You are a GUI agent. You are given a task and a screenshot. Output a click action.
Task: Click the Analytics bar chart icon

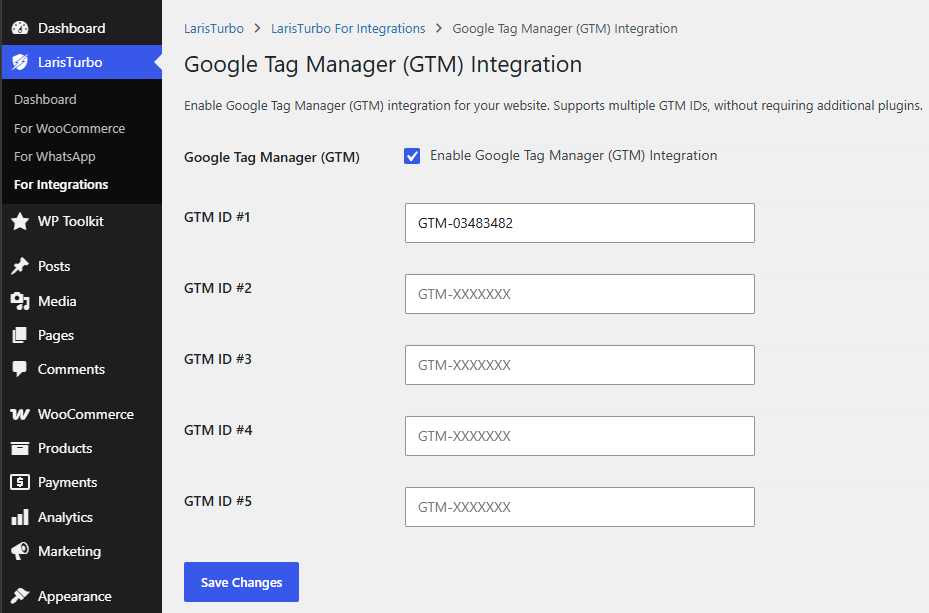click(x=20, y=517)
